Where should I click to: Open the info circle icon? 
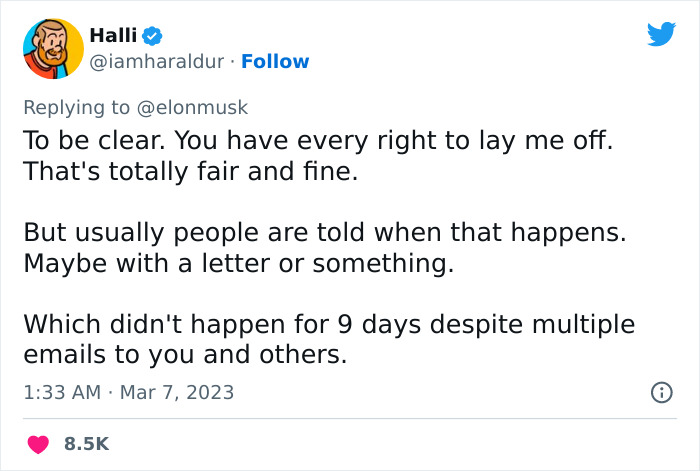click(x=661, y=393)
